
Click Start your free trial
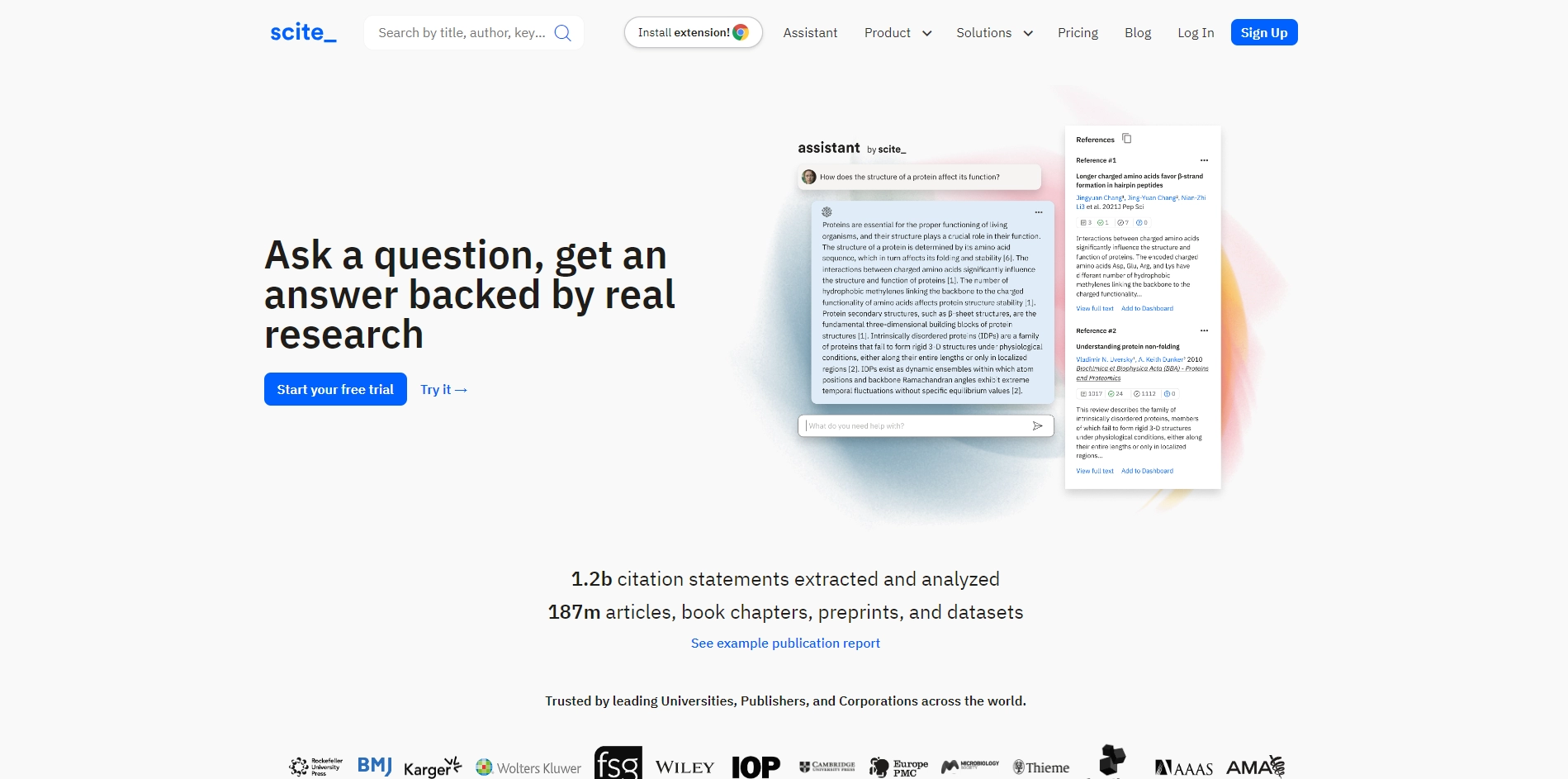point(335,389)
